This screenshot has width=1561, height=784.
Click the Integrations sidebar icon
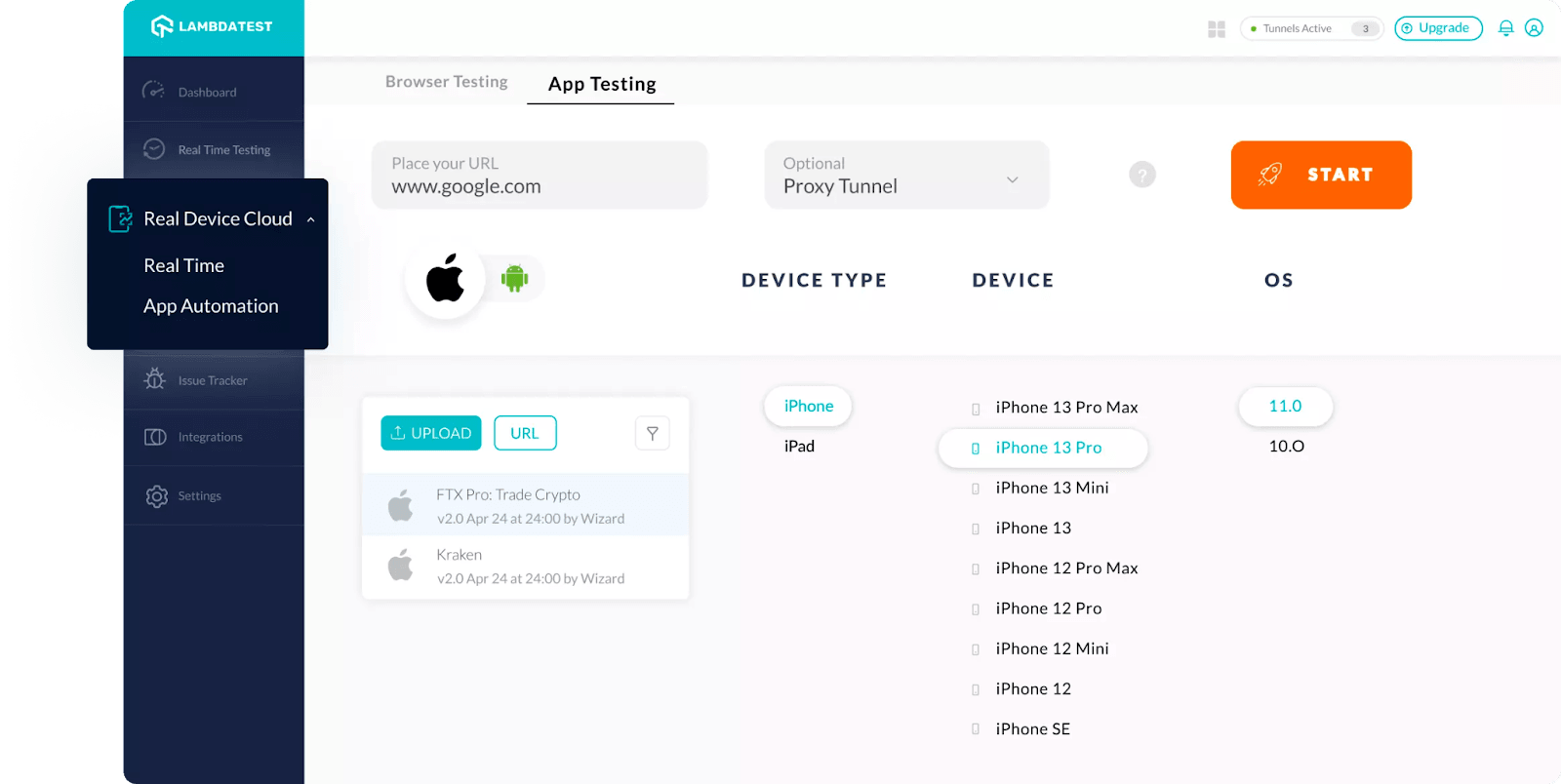[156, 437]
